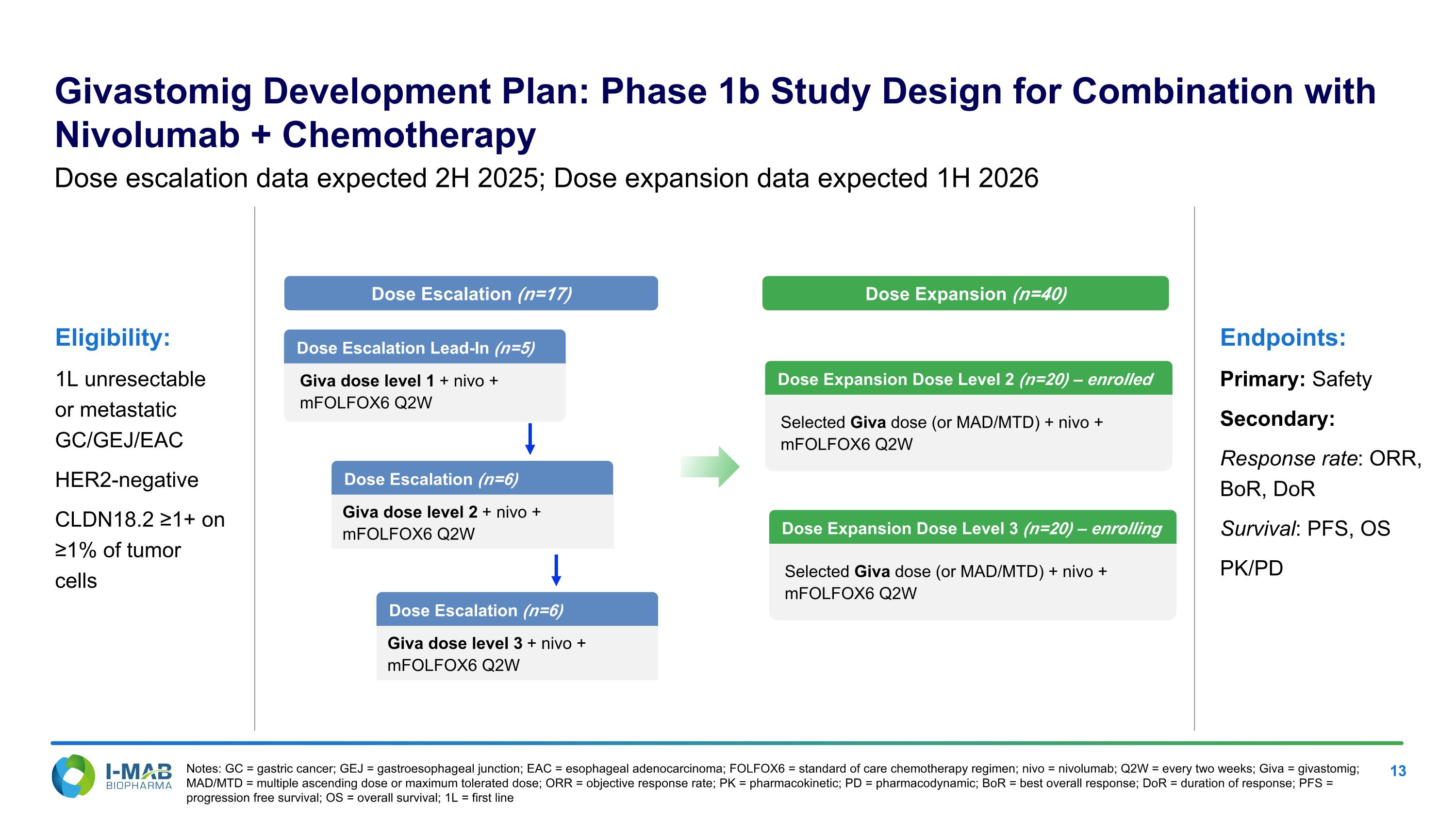The height and width of the screenshot is (819, 1456).
Task: Click 'Response rate: ORR, BoR, DoR' text
Action: click(1321, 474)
